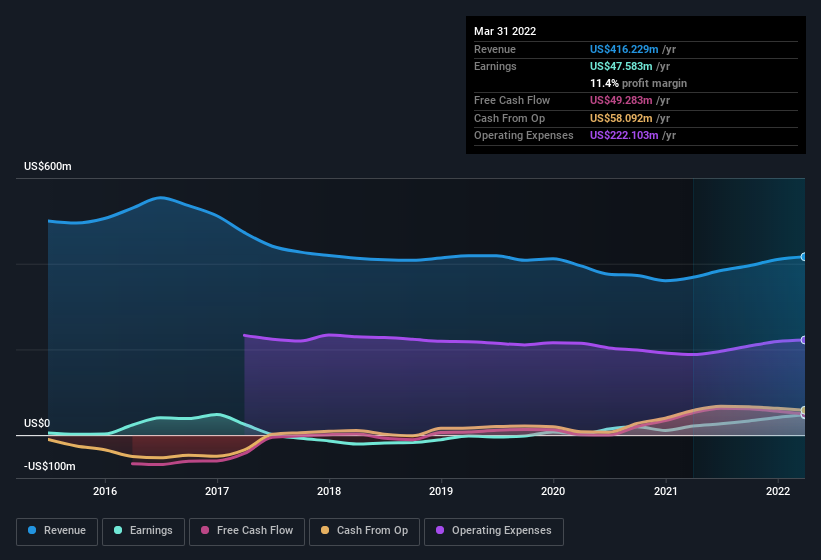Click the Free Cash Flow label in tooltip

click(x=512, y=100)
